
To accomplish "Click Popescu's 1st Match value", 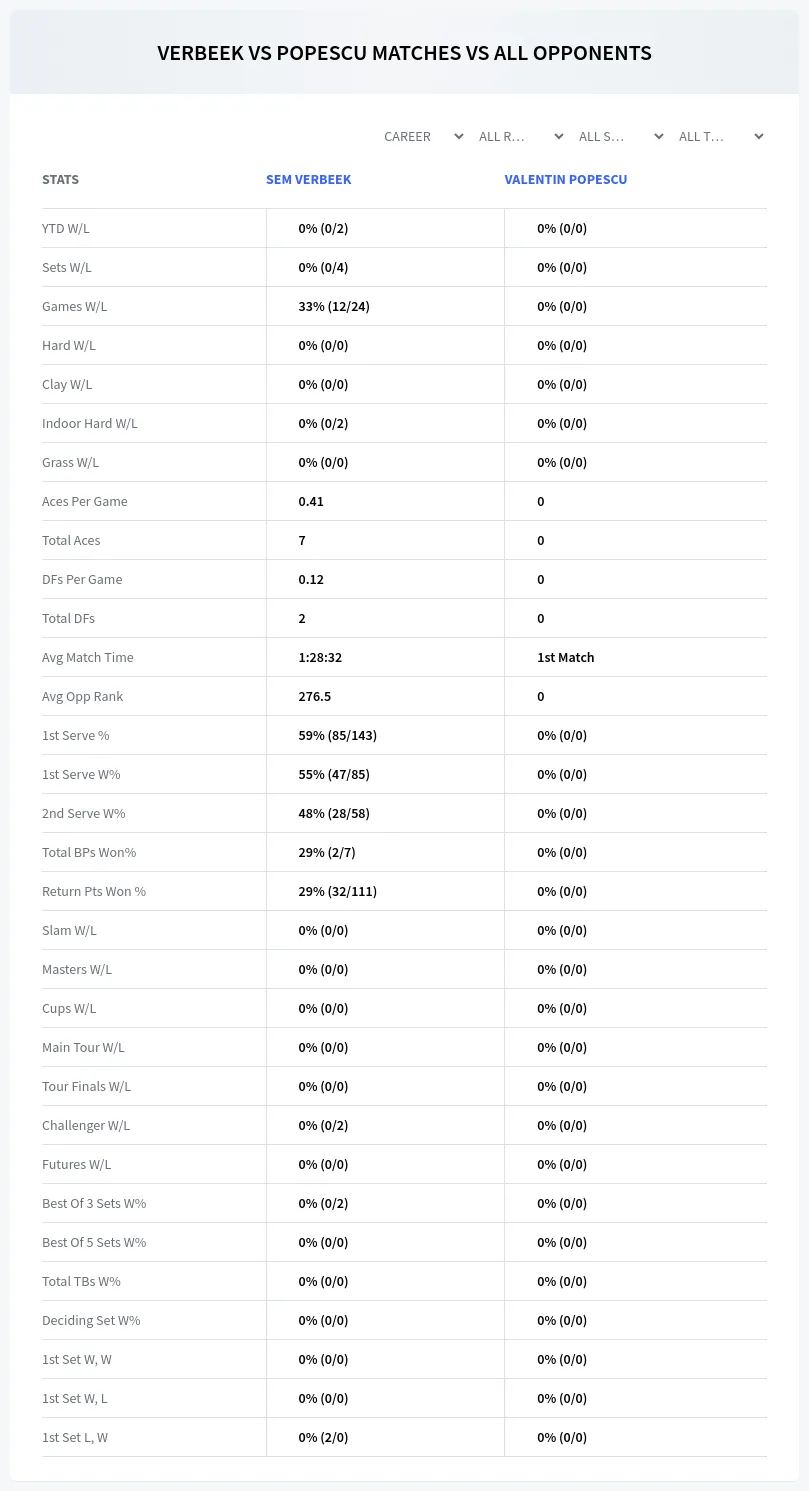I will coord(565,657).
